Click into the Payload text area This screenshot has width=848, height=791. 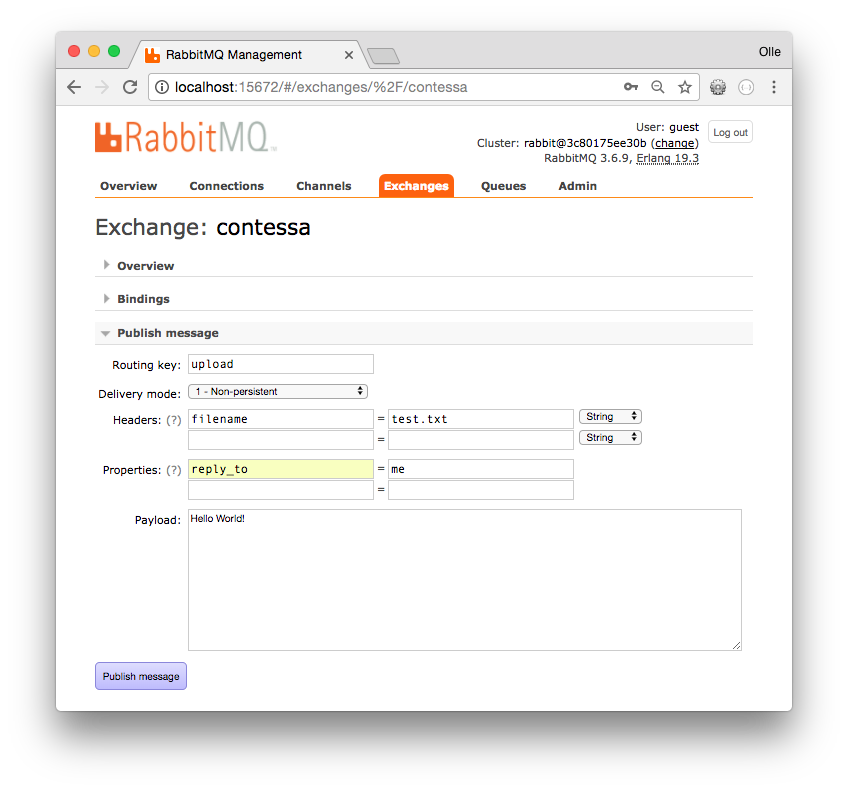click(x=465, y=580)
